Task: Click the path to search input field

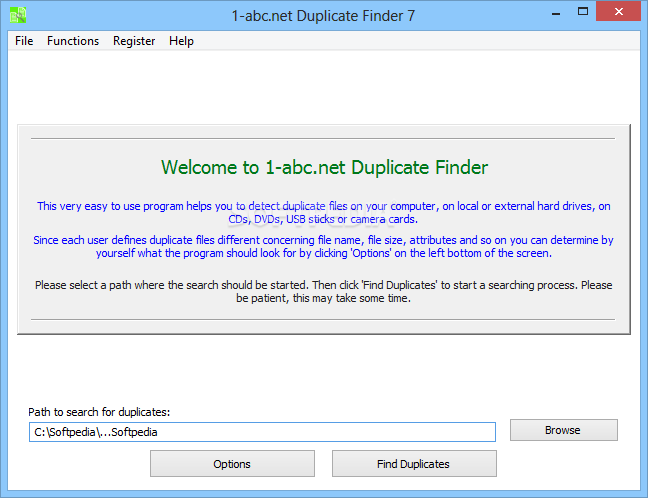Action: (x=262, y=432)
